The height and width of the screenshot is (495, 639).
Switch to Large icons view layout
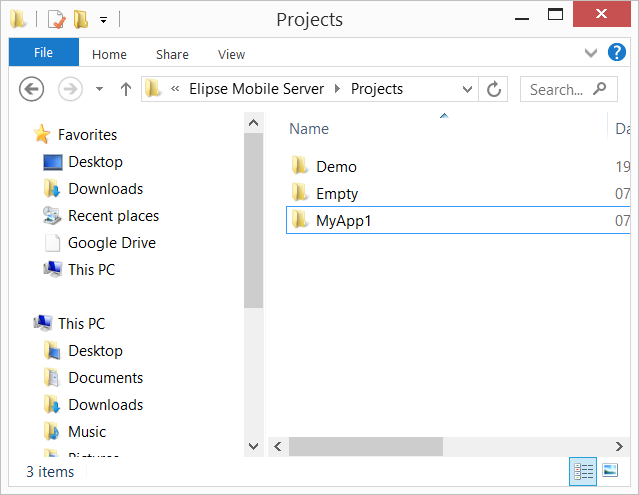610,471
